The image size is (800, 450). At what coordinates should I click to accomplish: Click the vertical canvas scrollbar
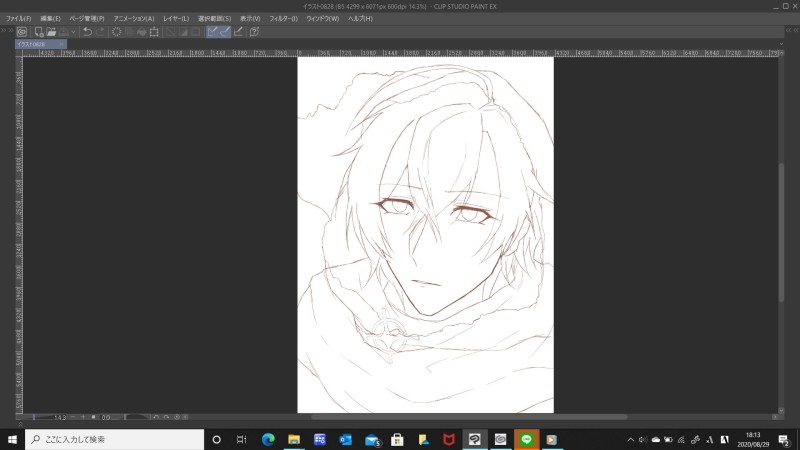[x=781, y=232]
